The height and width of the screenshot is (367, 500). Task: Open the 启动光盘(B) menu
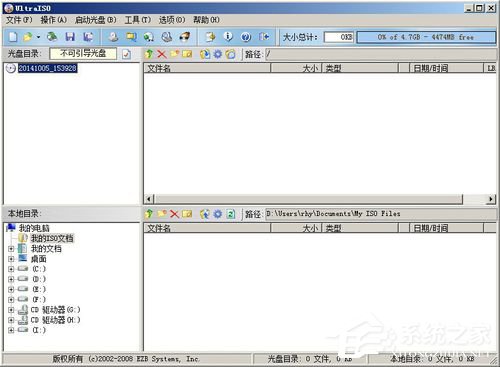[x=95, y=20]
